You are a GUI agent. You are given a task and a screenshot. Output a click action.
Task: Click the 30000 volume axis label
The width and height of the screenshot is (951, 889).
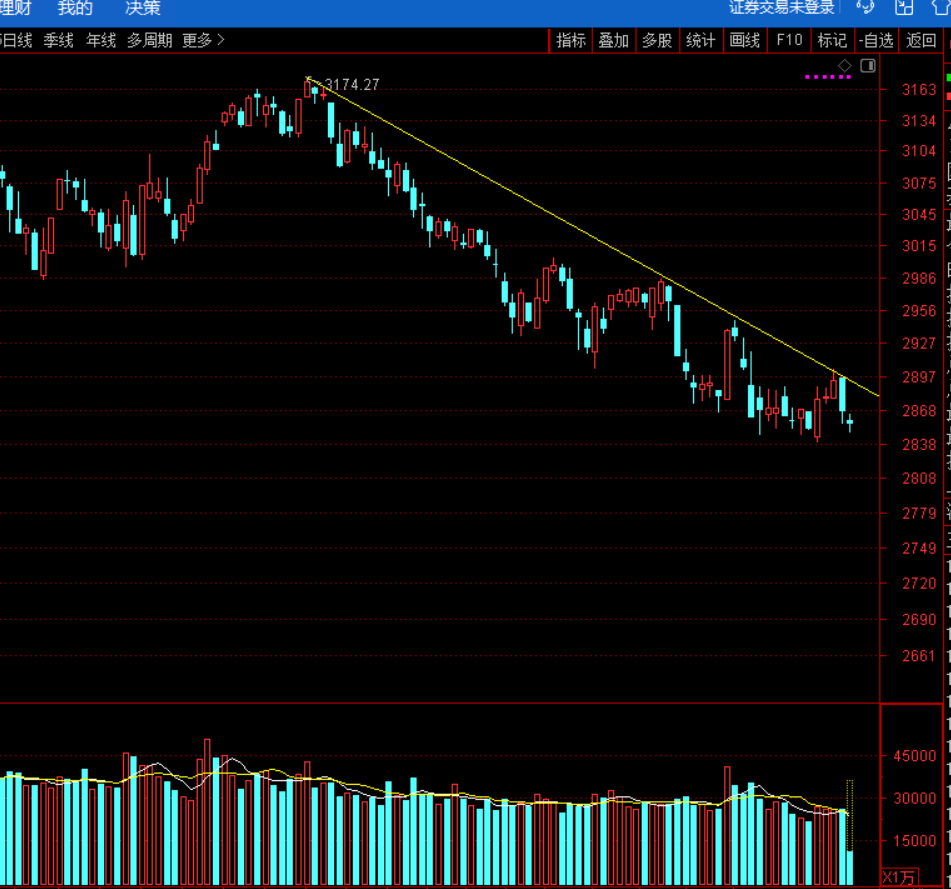click(x=915, y=799)
